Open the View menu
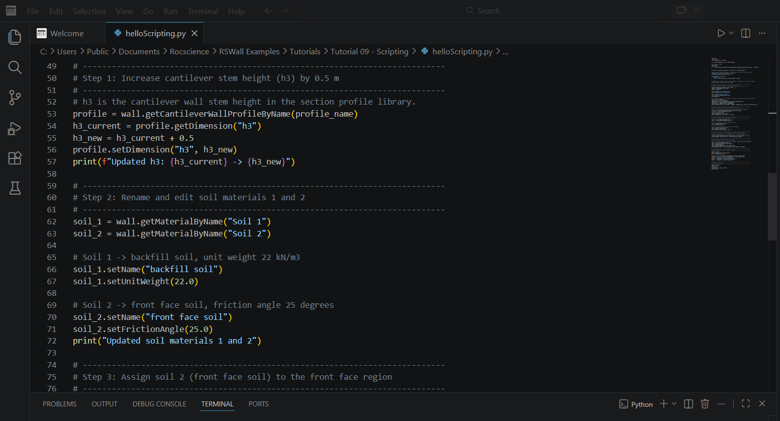780x421 pixels. (124, 11)
